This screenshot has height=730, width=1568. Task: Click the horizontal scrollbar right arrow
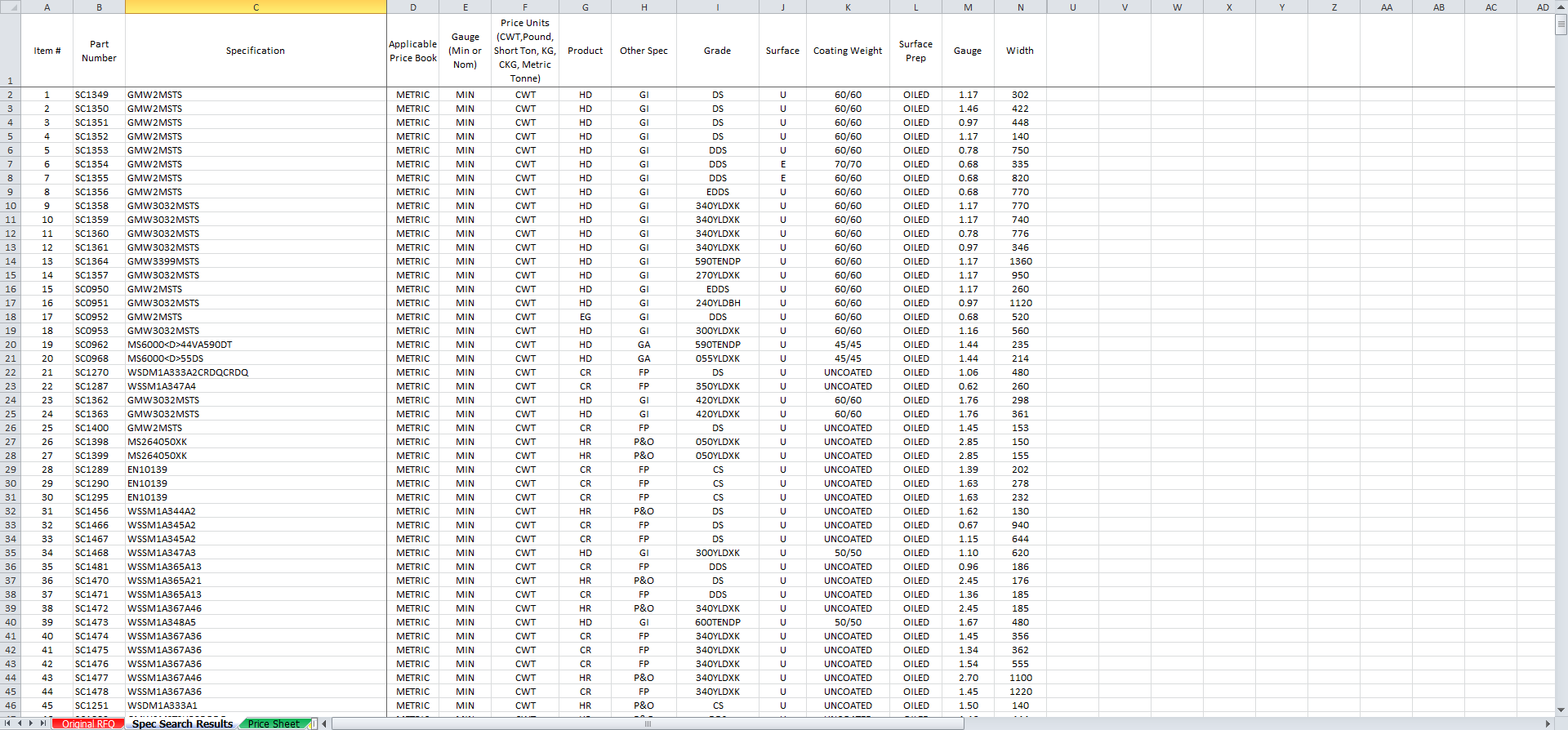(x=1548, y=723)
